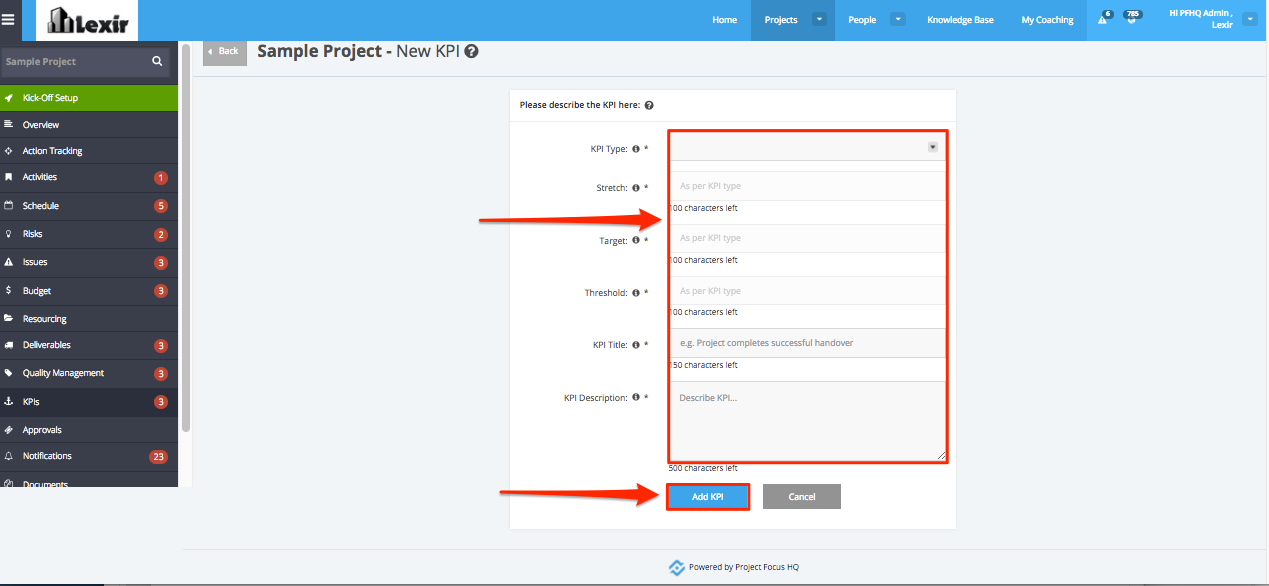Open the notifications icon with badge 785
This screenshot has height=586, width=1269.
(1130, 19)
